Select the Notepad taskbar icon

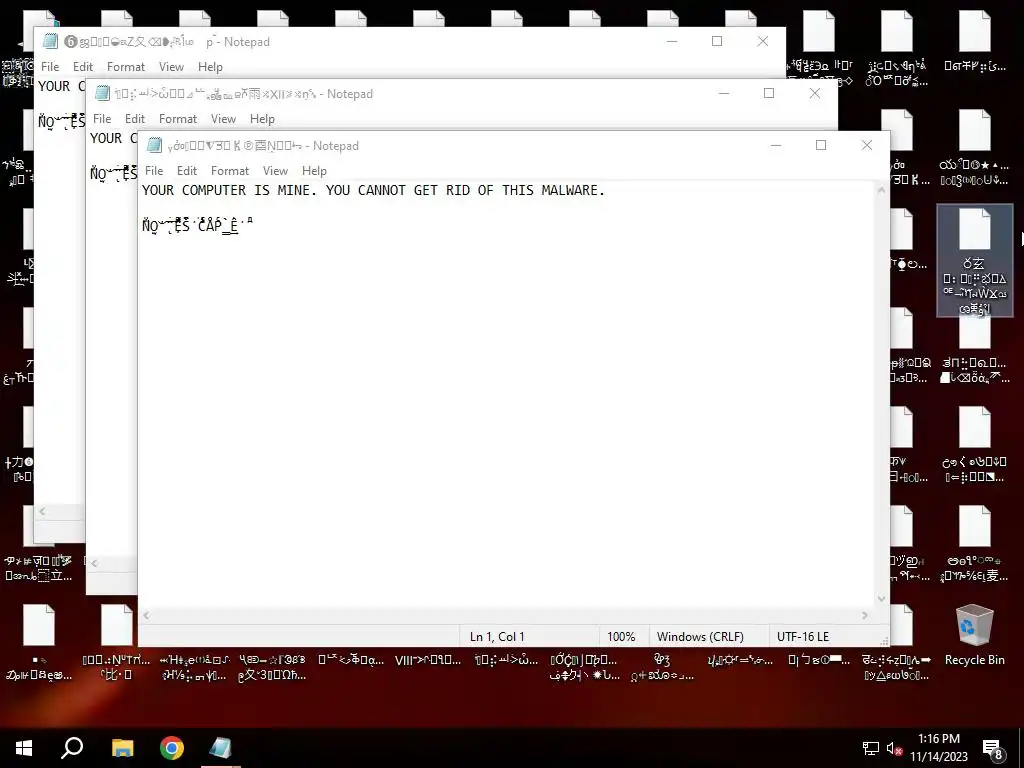click(x=221, y=748)
